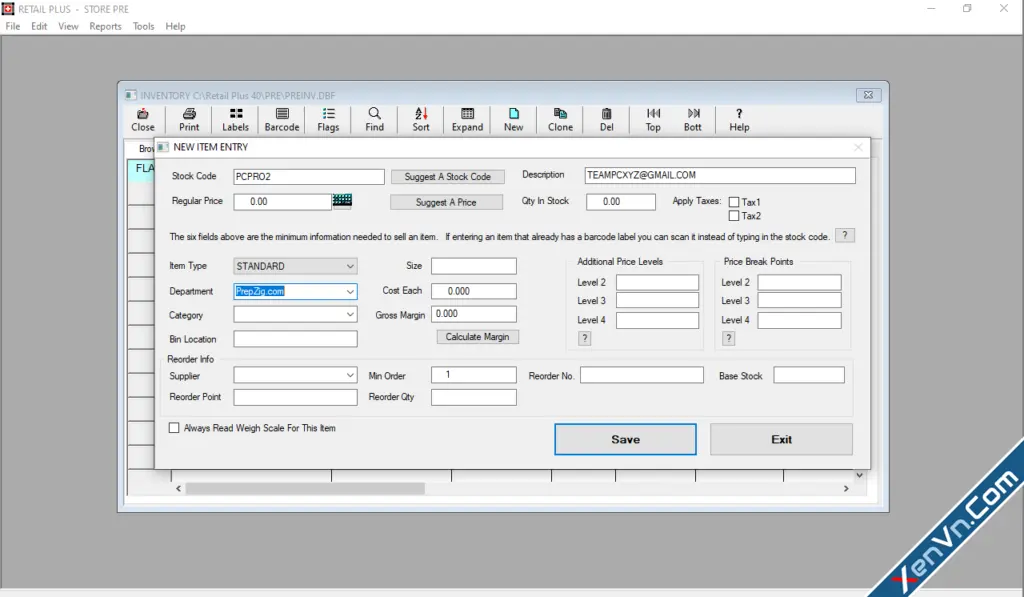The image size is (1024, 597).
Task: Click the Print toolbar icon
Action: (189, 120)
